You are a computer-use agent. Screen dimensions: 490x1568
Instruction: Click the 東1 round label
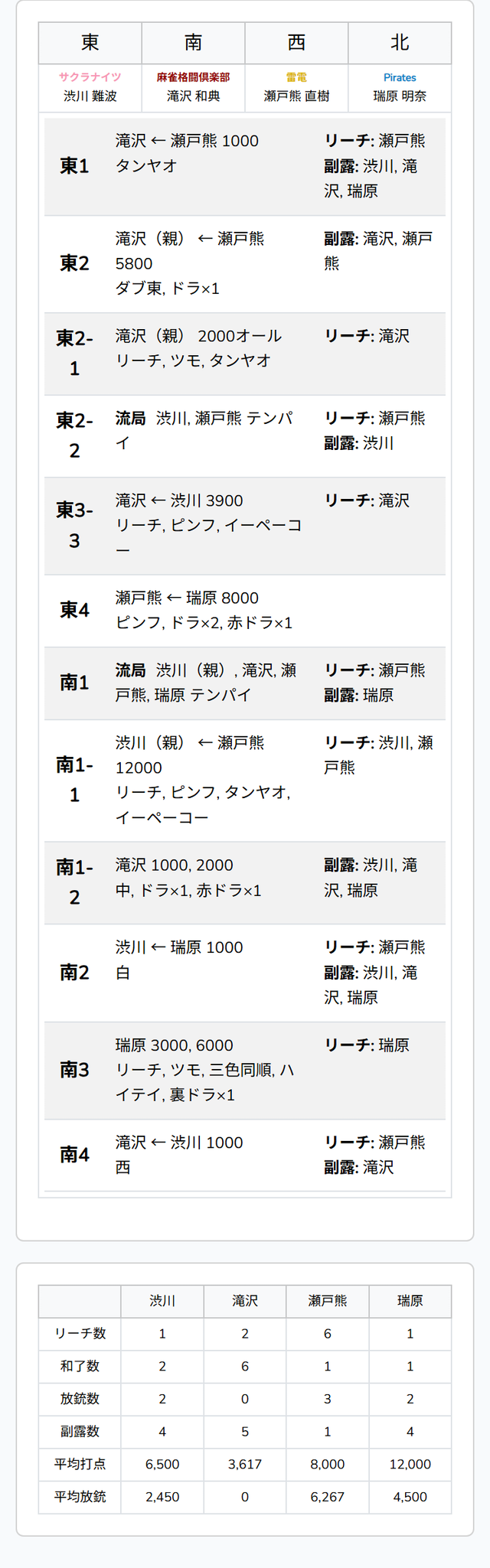[x=74, y=166]
